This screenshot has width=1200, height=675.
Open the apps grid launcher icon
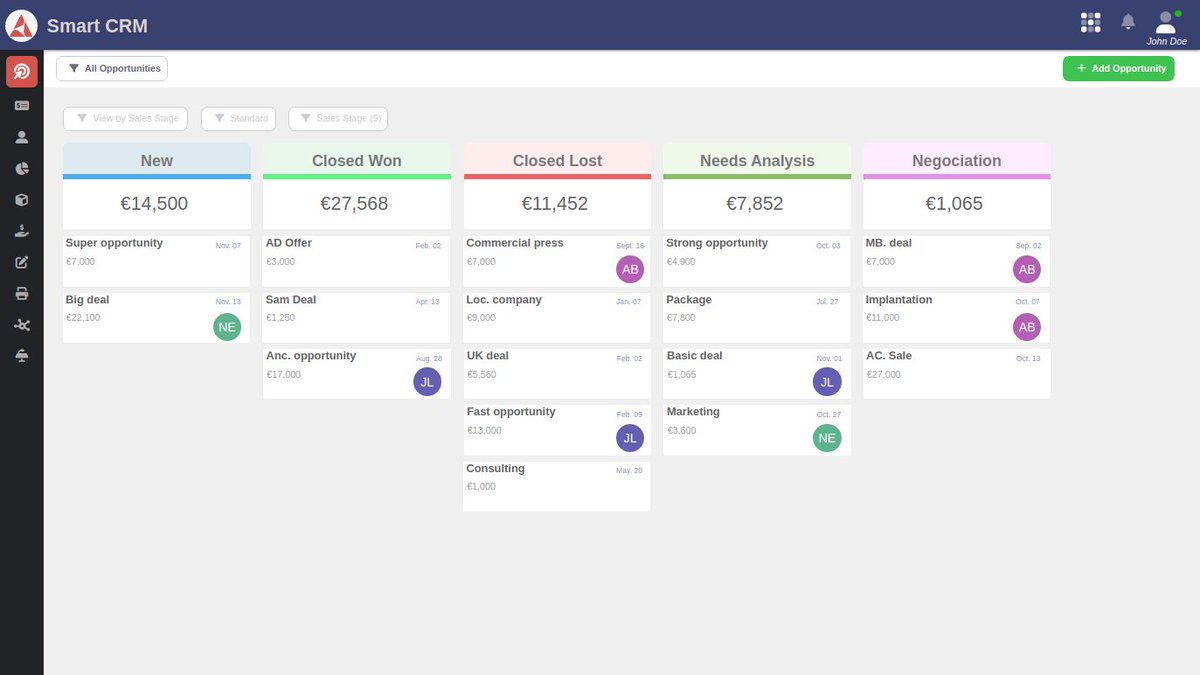click(1090, 20)
